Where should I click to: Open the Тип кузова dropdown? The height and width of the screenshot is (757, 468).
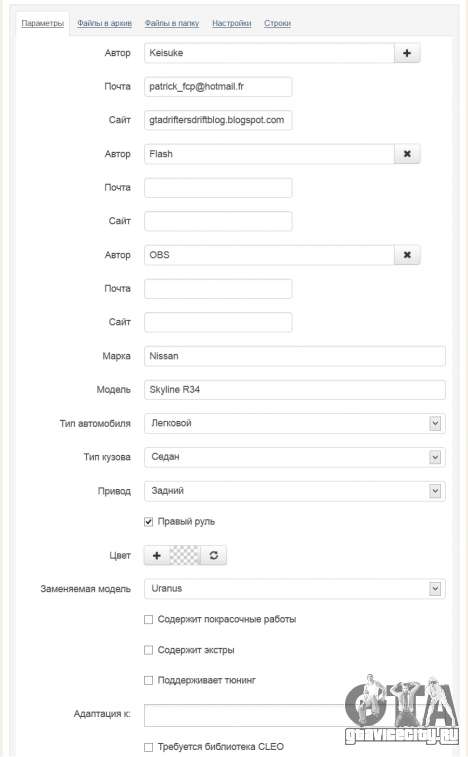(295, 457)
